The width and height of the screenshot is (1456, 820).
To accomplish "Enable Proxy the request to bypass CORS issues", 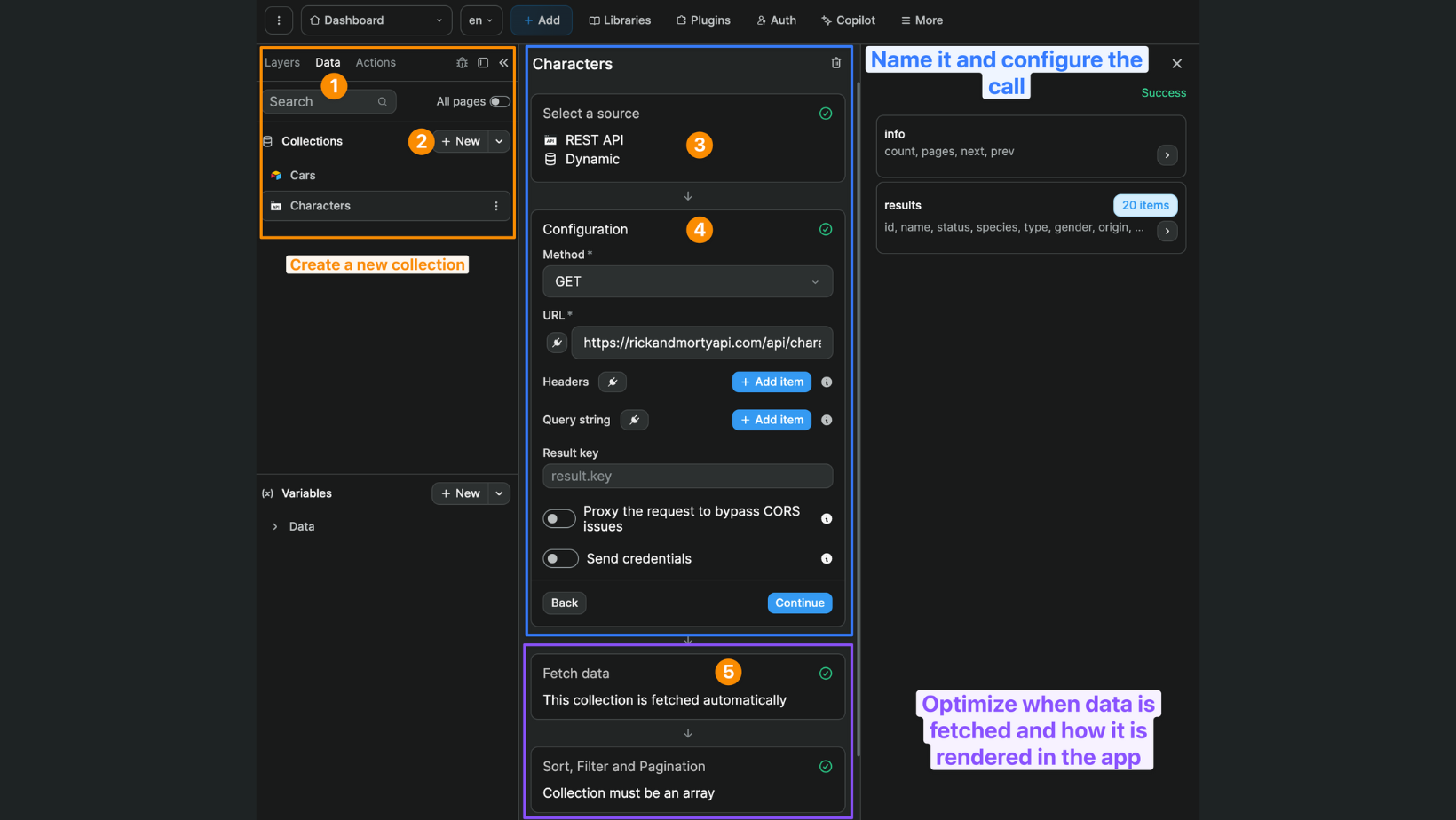I will coord(558,518).
